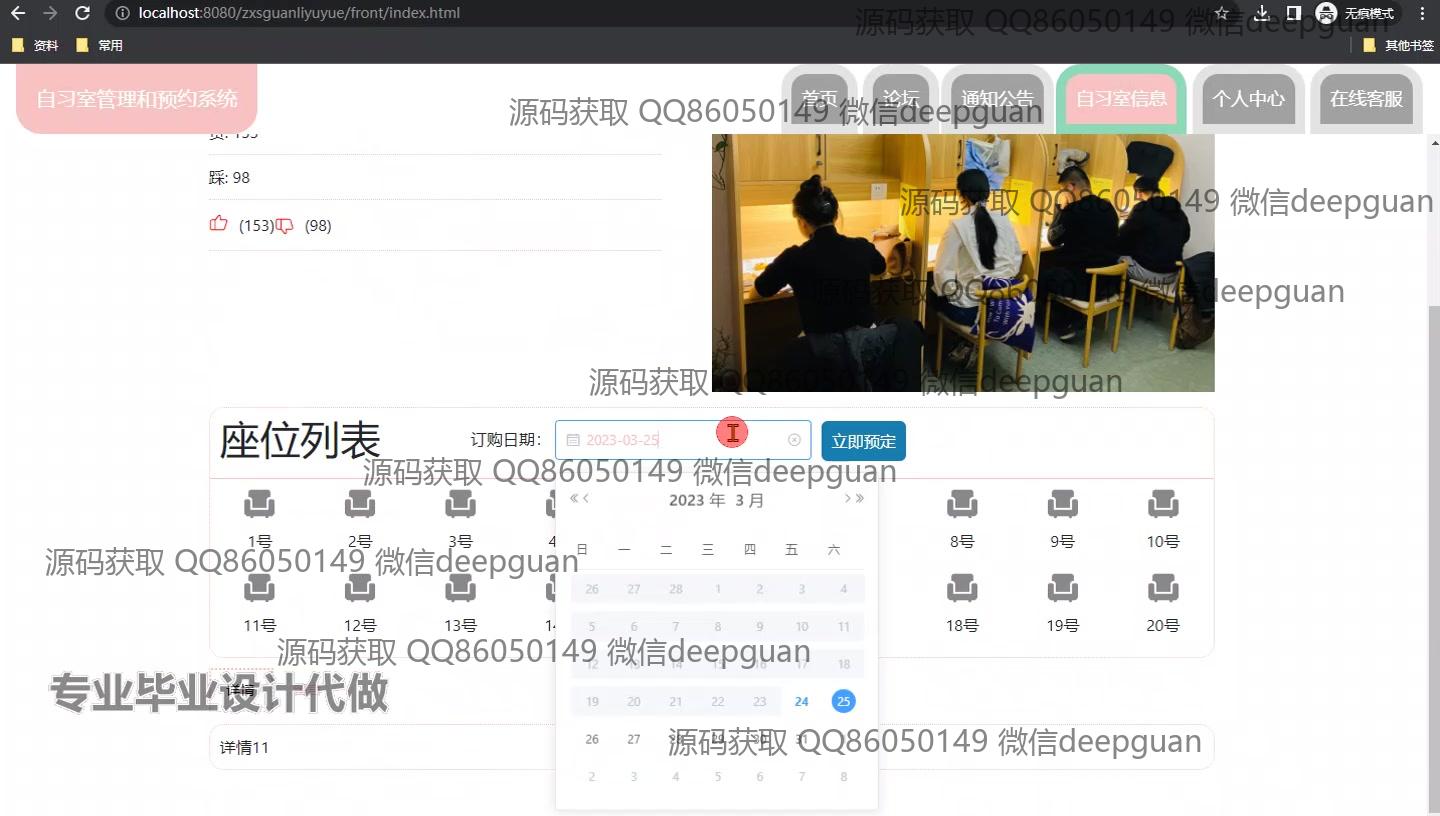
Task: Open browser downloads icon
Action: click(x=1262, y=13)
